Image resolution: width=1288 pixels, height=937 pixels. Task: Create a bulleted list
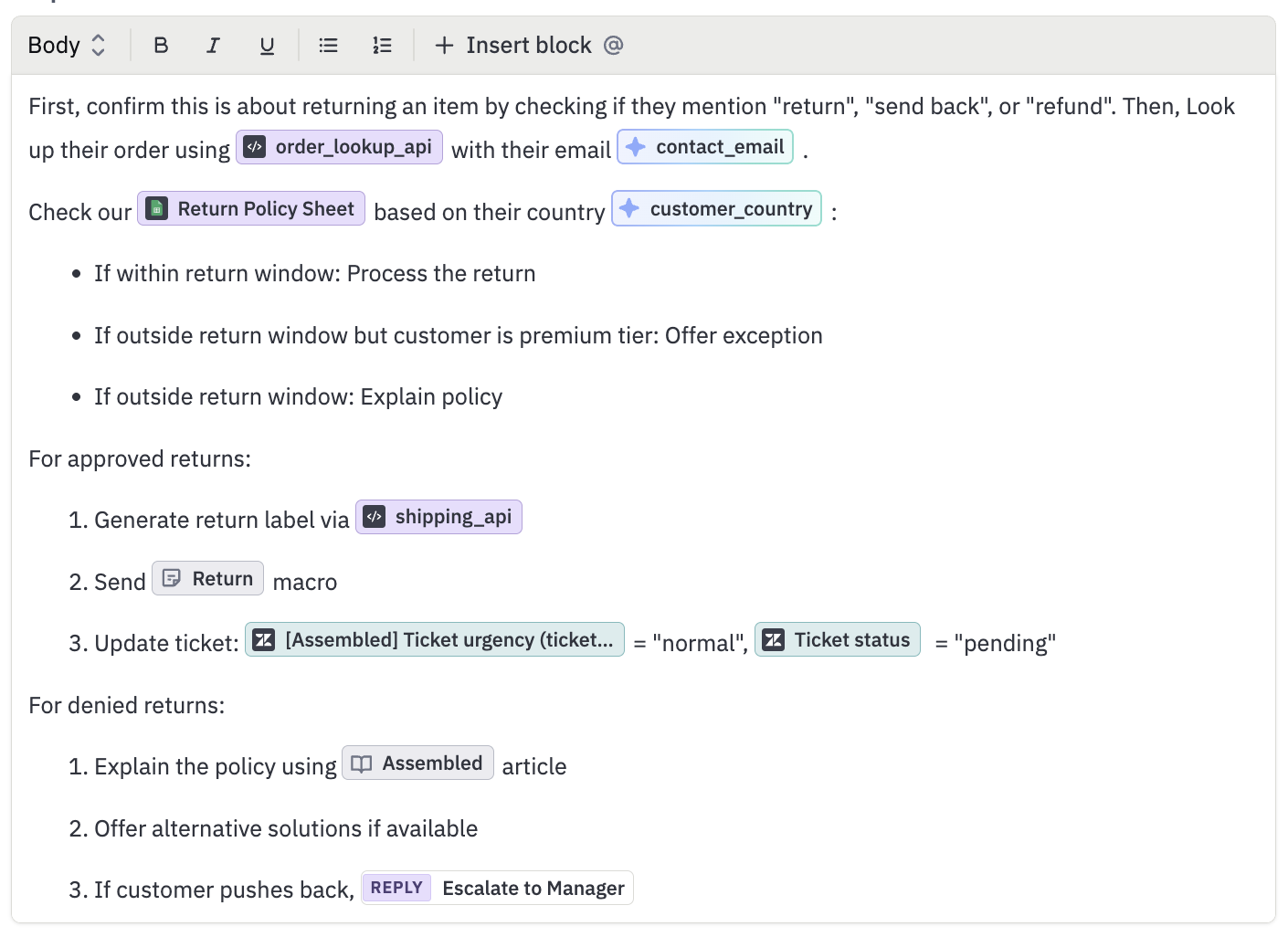(x=327, y=45)
